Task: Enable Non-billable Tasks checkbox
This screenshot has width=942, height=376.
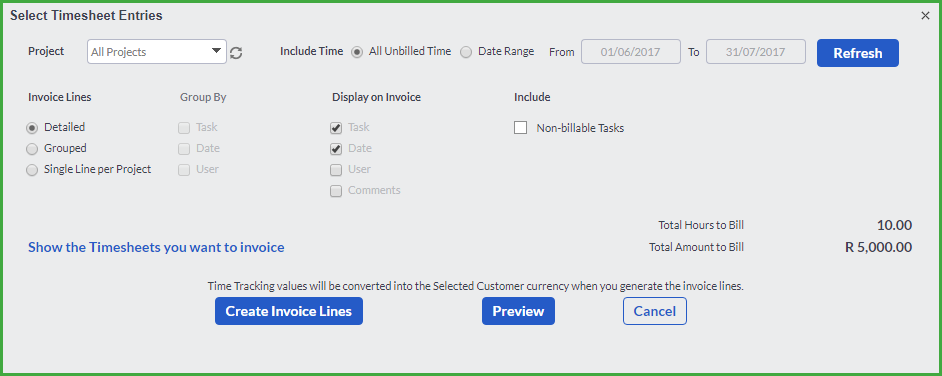Action: coord(520,128)
